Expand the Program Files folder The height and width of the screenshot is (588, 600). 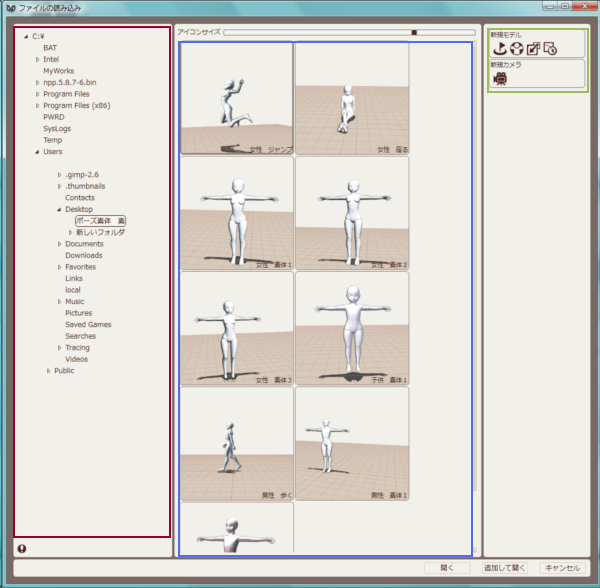(38, 94)
